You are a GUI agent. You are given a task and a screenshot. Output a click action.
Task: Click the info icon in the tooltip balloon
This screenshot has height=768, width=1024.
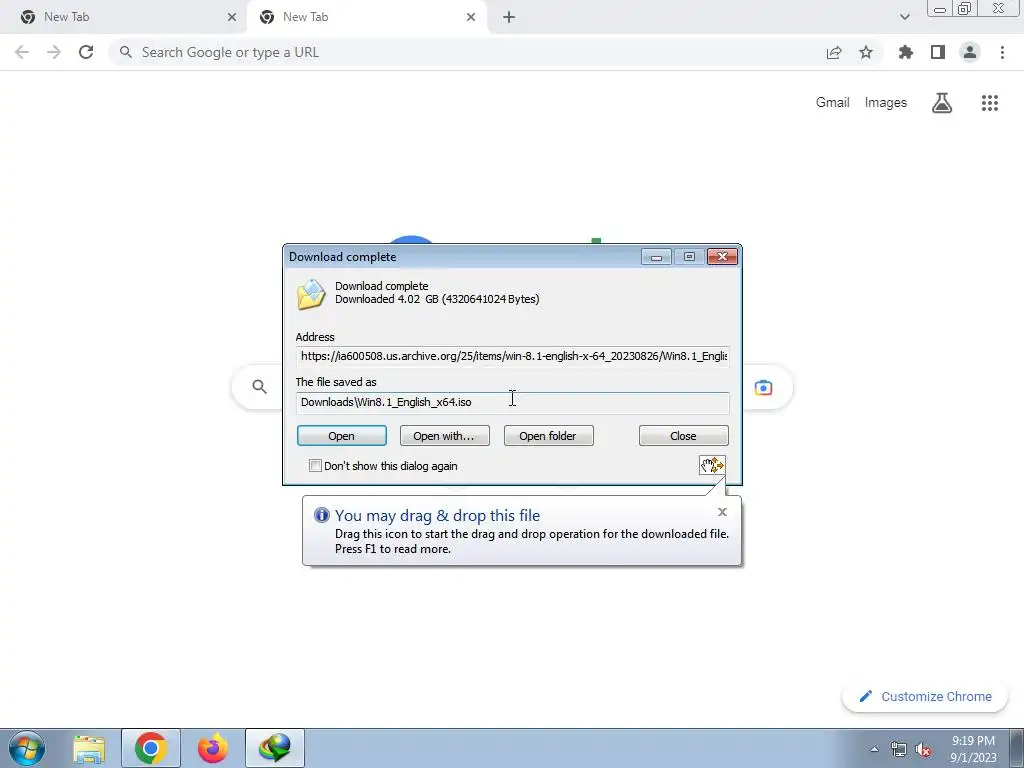pos(321,515)
